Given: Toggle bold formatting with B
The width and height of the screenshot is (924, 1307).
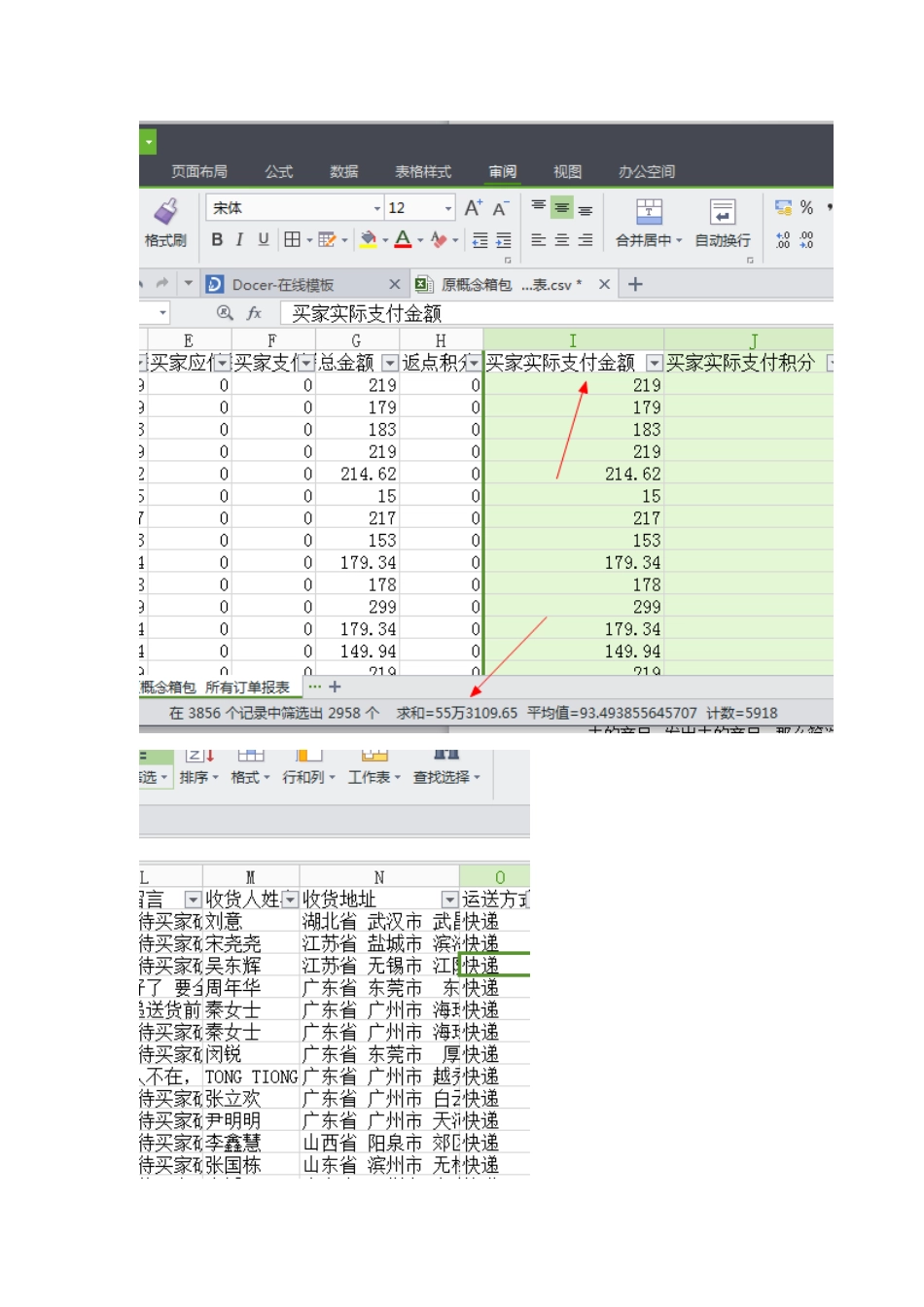Looking at the screenshot, I should [217, 239].
